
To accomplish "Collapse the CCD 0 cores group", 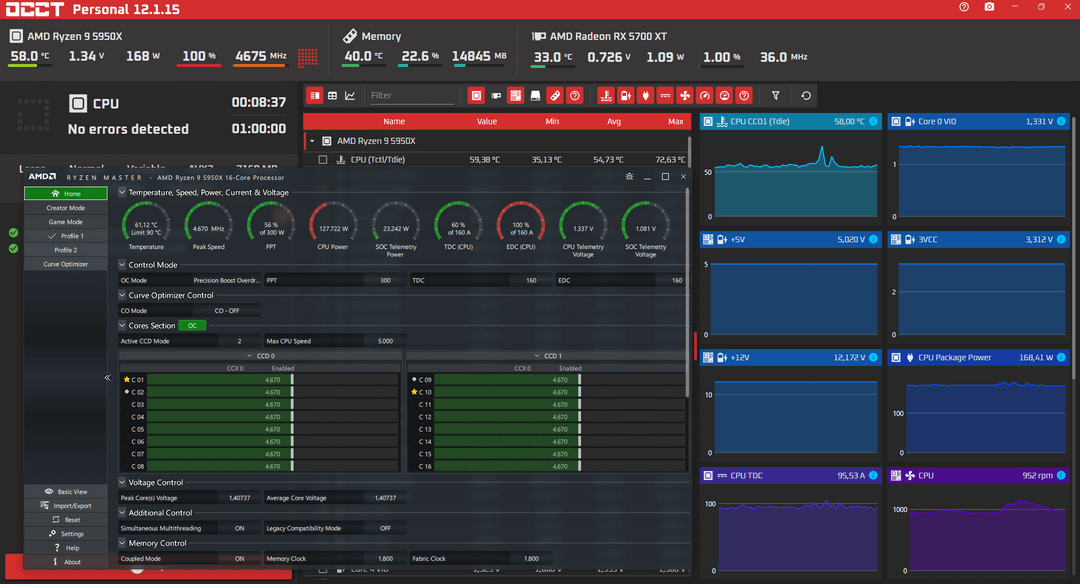I will 249,356.
